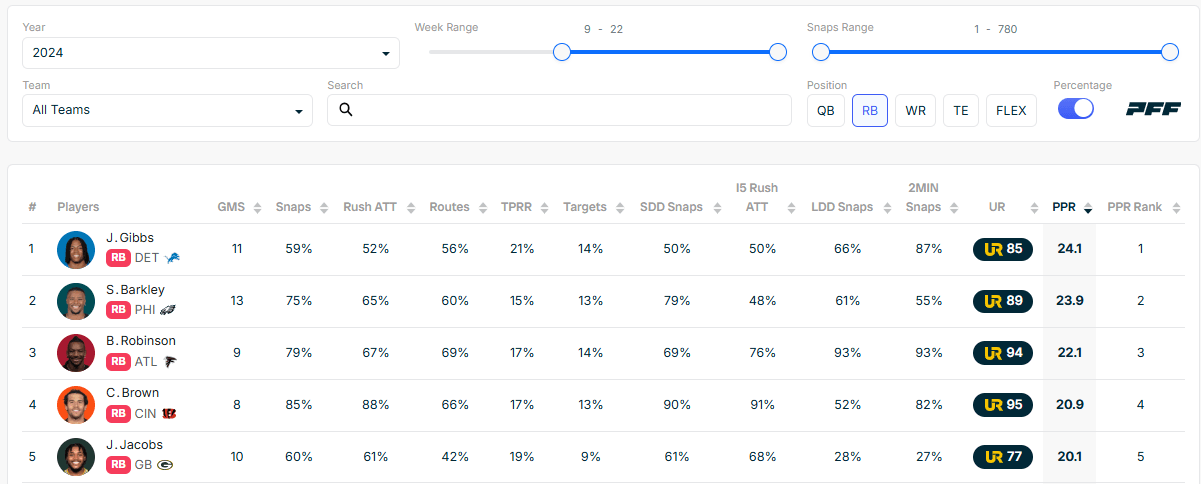Sort by PPR Rank column header
This screenshot has height=484, width=1201.
pos(1140,207)
